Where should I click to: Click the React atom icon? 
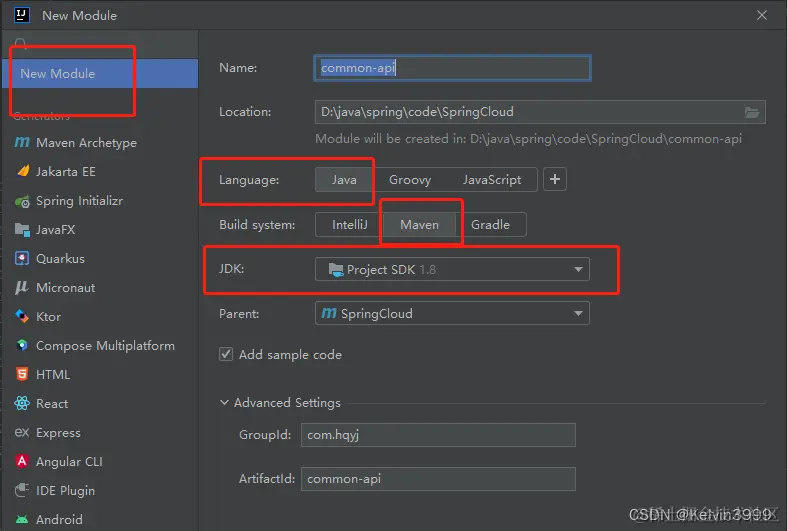coord(22,403)
